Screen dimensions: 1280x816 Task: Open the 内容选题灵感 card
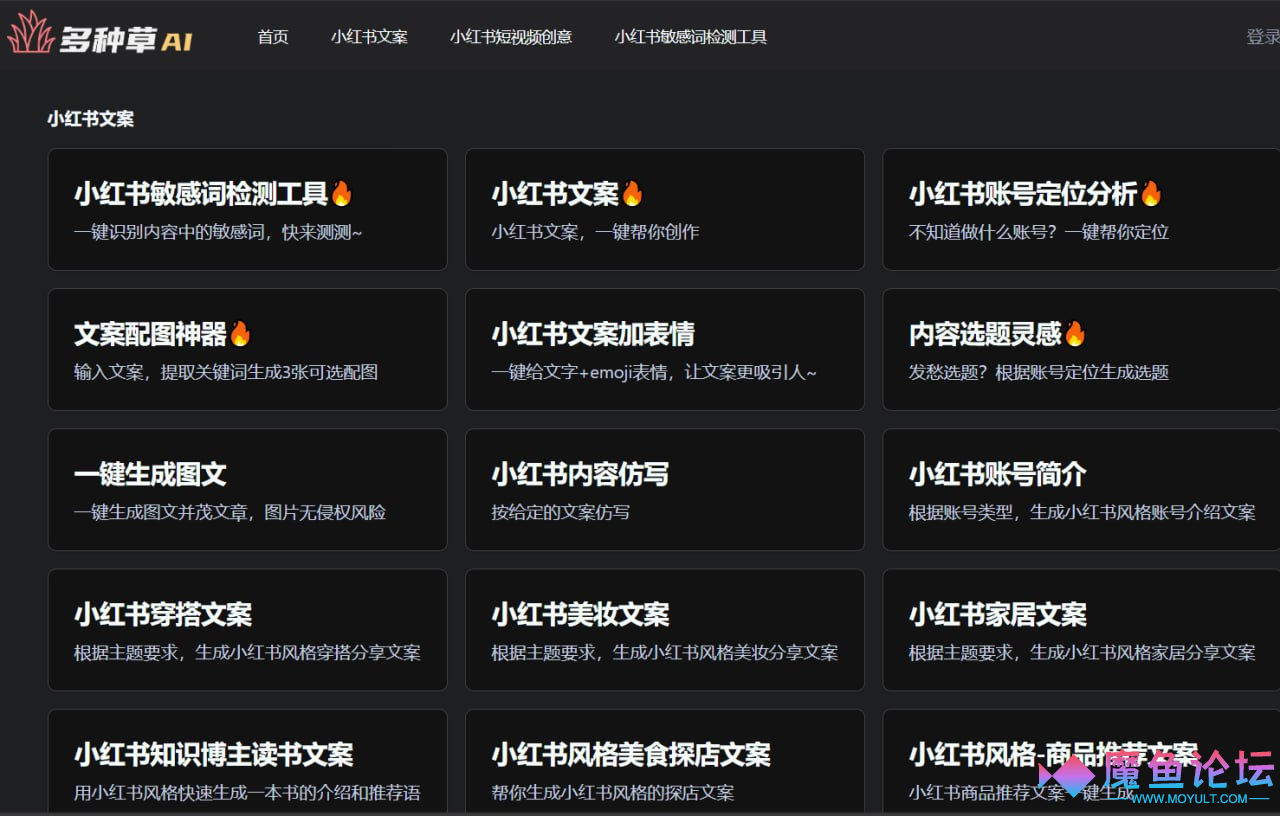[x=1081, y=350]
